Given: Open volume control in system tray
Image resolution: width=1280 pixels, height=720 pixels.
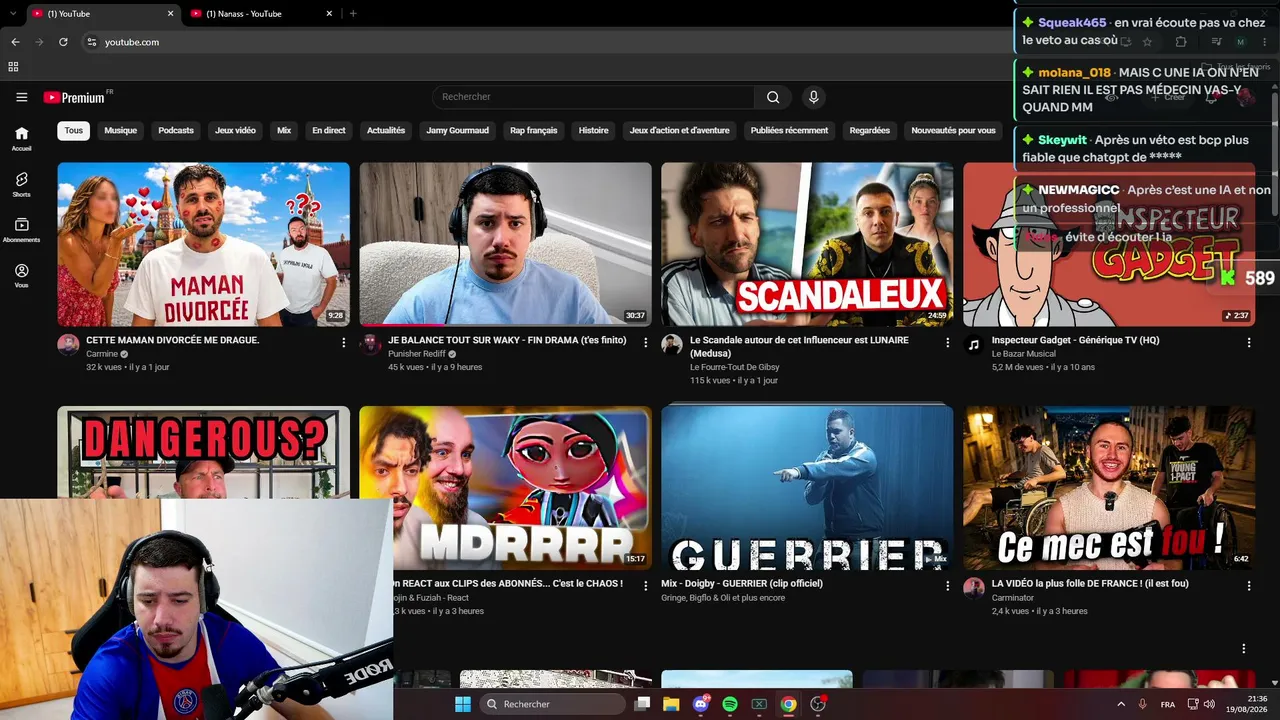Looking at the screenshot, I should point(1211,704).
